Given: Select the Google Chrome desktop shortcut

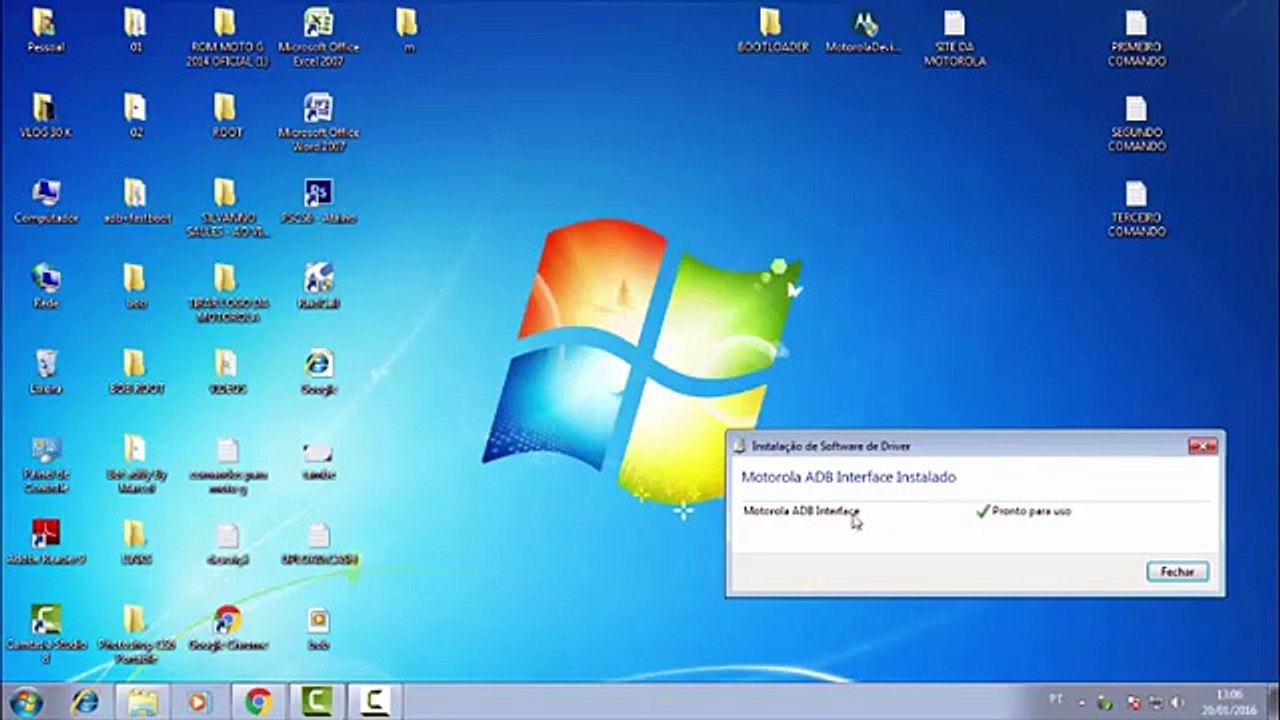Looking at the screenshot, I should (228, 628).
